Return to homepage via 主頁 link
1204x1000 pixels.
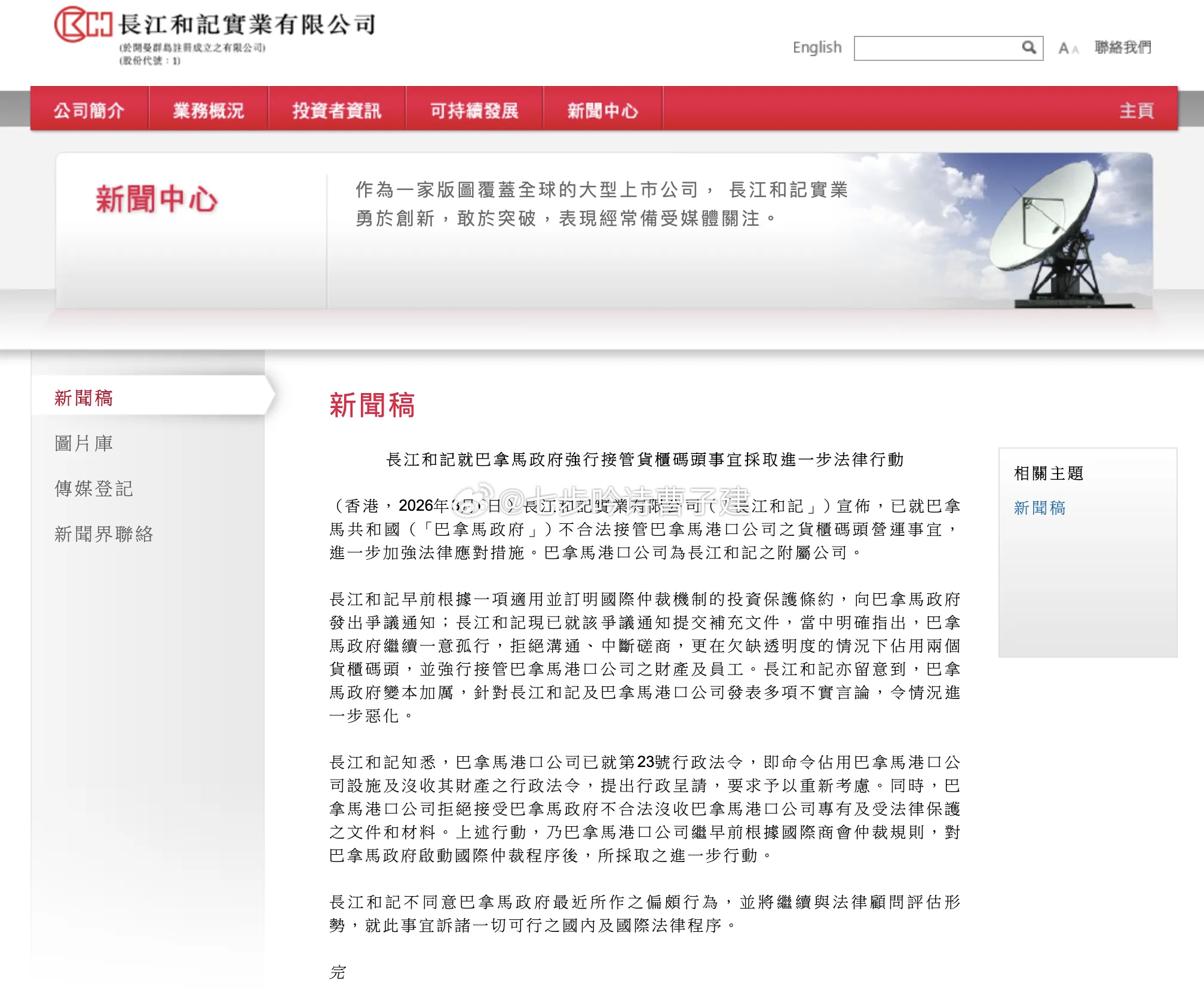pyautogui.click(x=1136, y=111)
